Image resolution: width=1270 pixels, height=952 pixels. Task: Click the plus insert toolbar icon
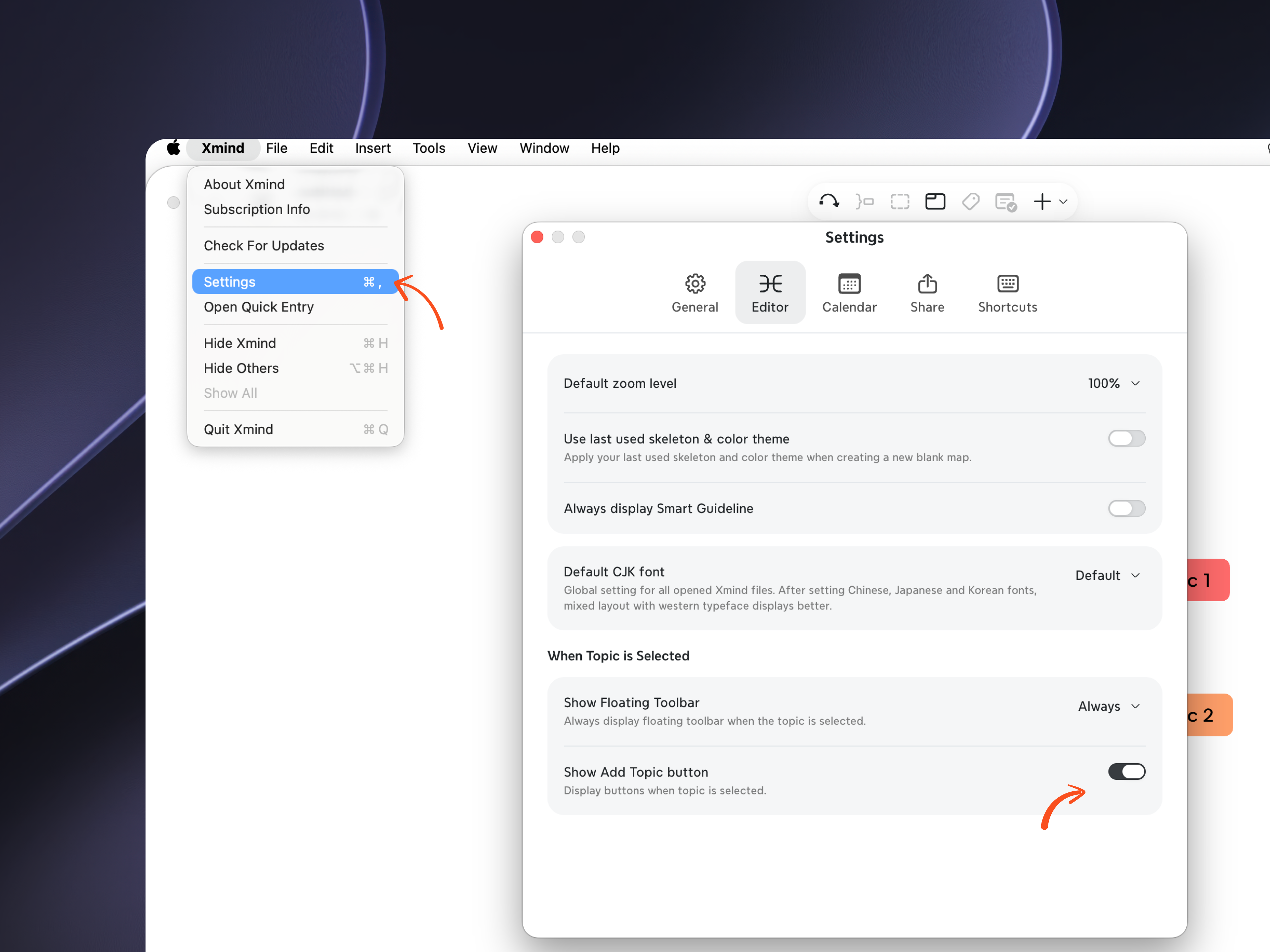1042,201
